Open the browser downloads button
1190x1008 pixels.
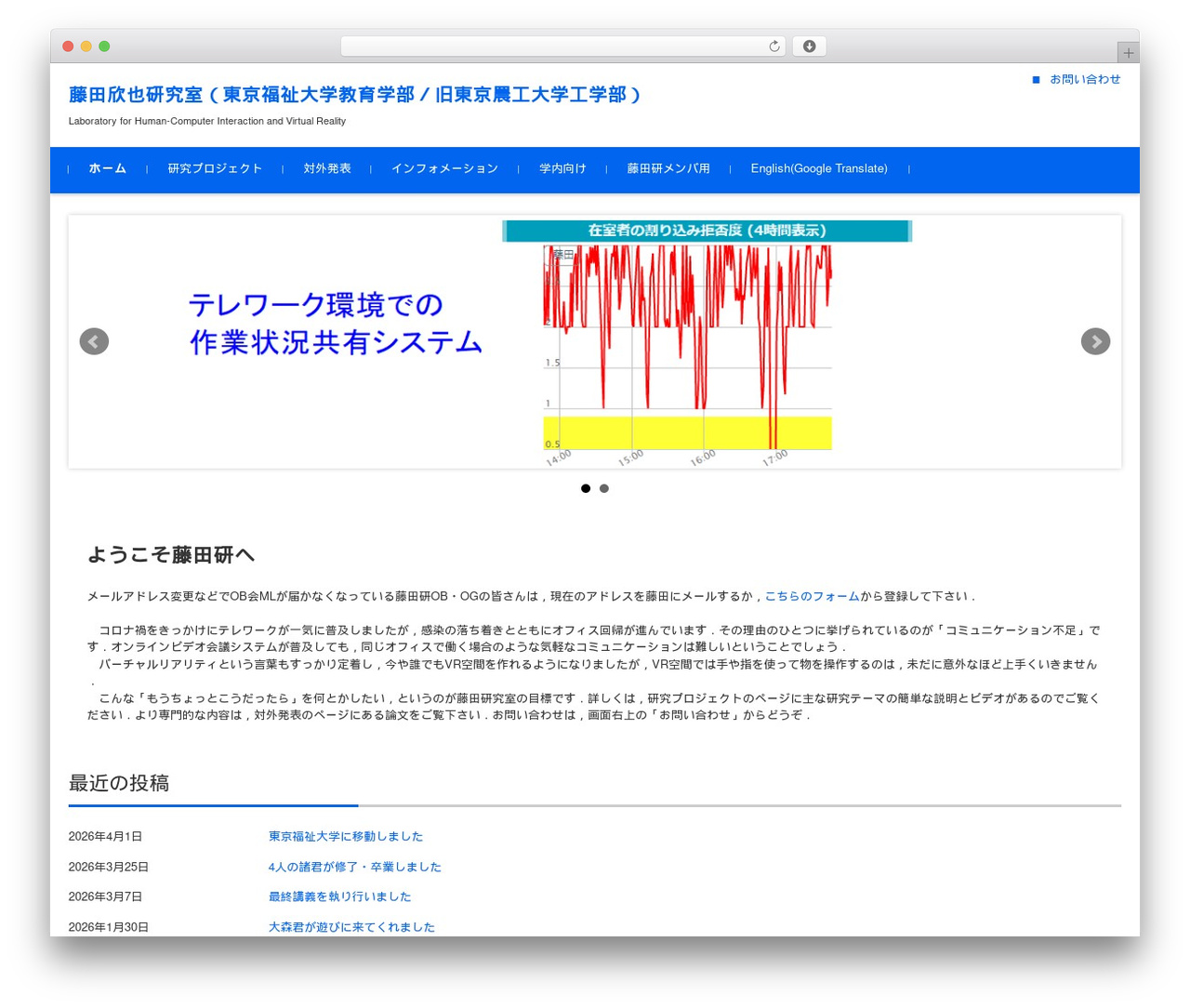click(809, 46)
